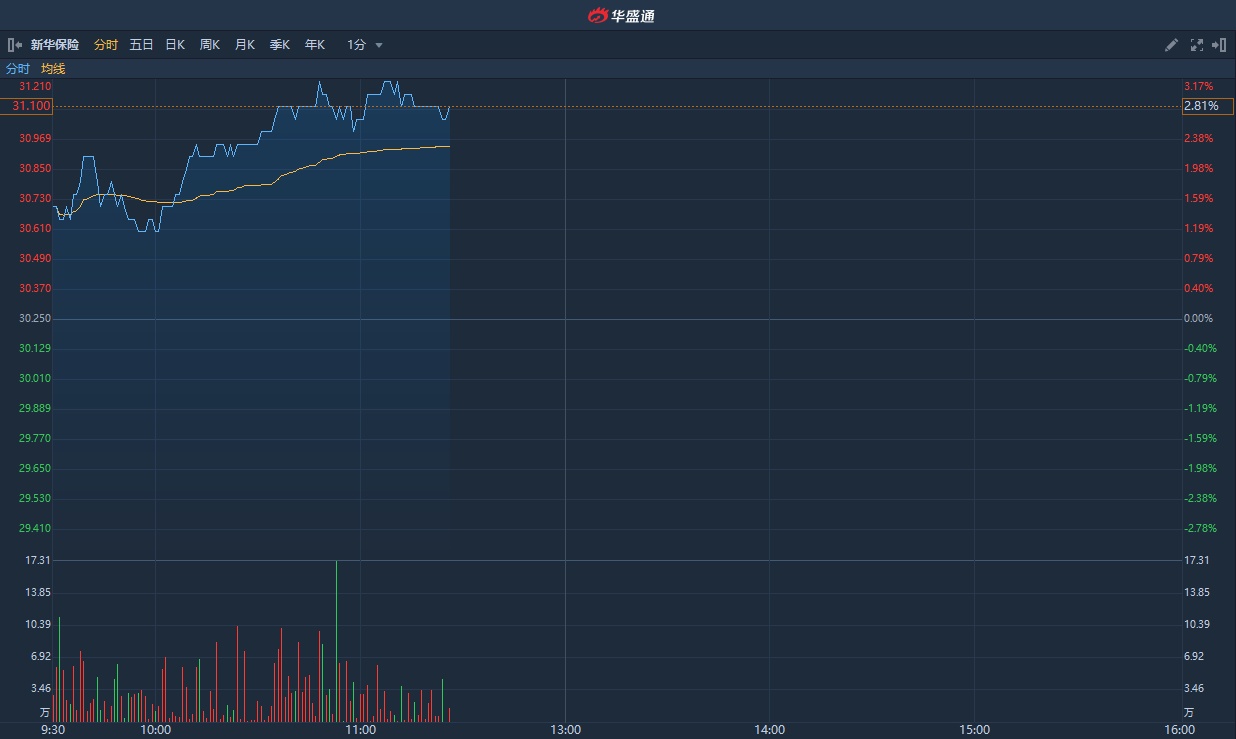Expand chart to fullscreen
The height and width of the screenshot is (739, 1236).
(1196, 45)
